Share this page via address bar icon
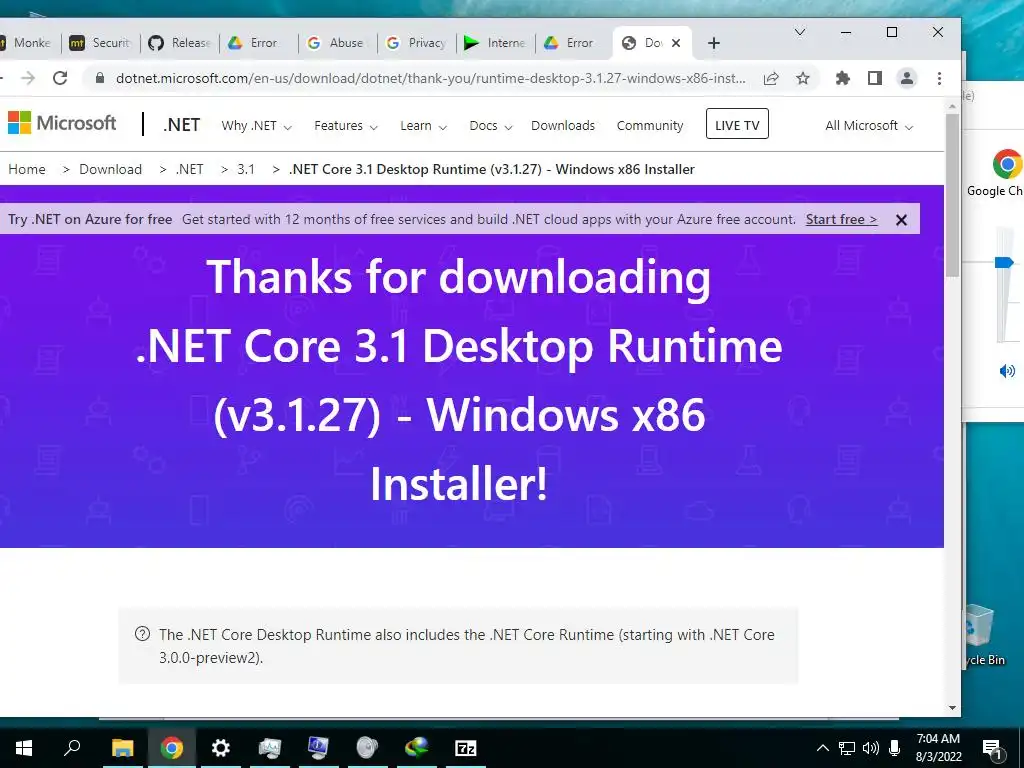 771,78
